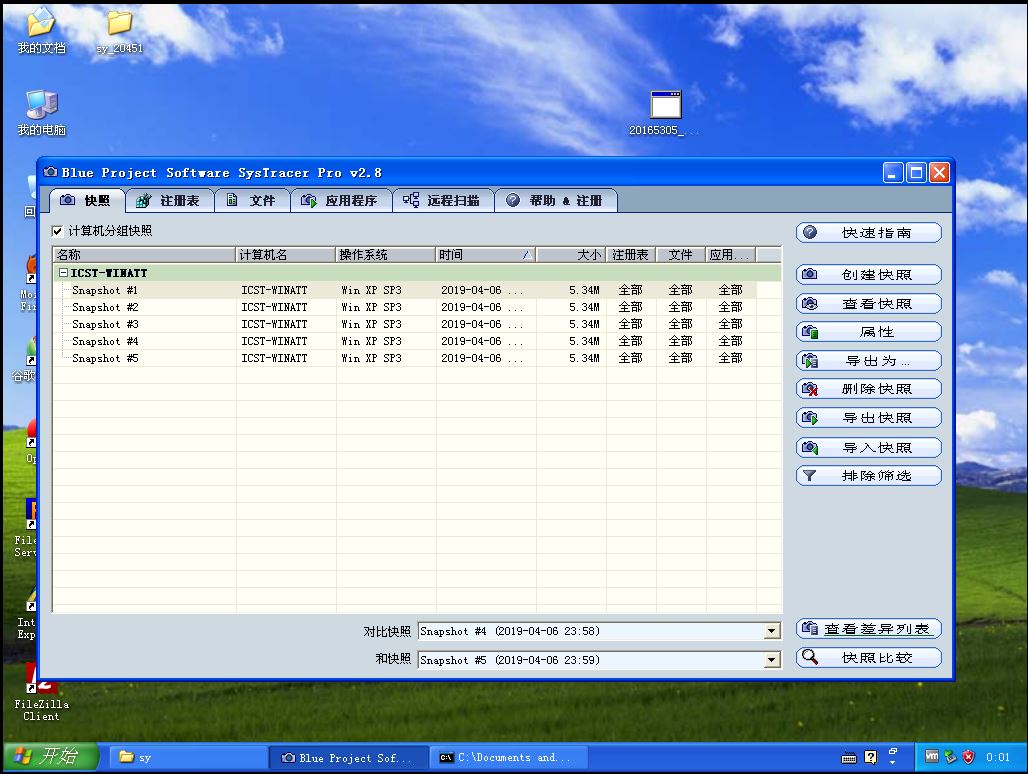Collapse the ICST-WINATT group node
Screen dimensions: 1028x774
coord(64,273)
